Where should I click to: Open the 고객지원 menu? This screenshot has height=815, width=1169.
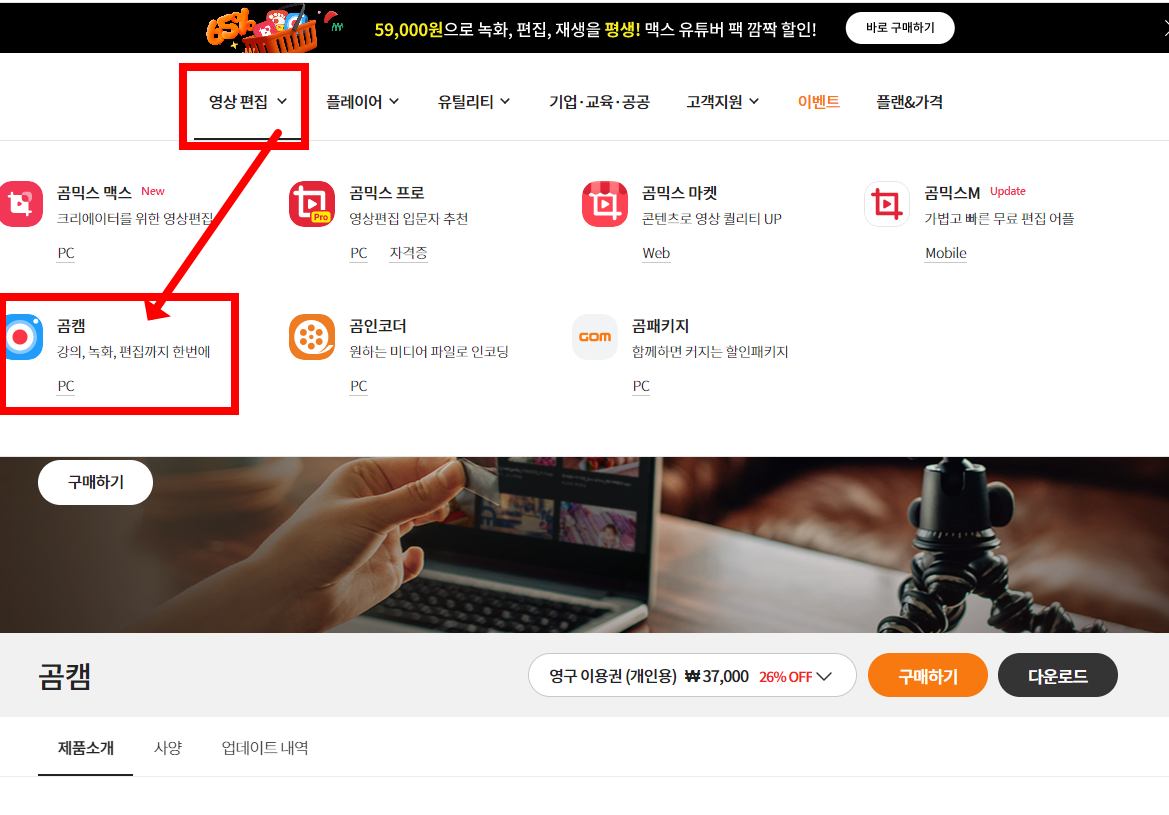(722, 101)
